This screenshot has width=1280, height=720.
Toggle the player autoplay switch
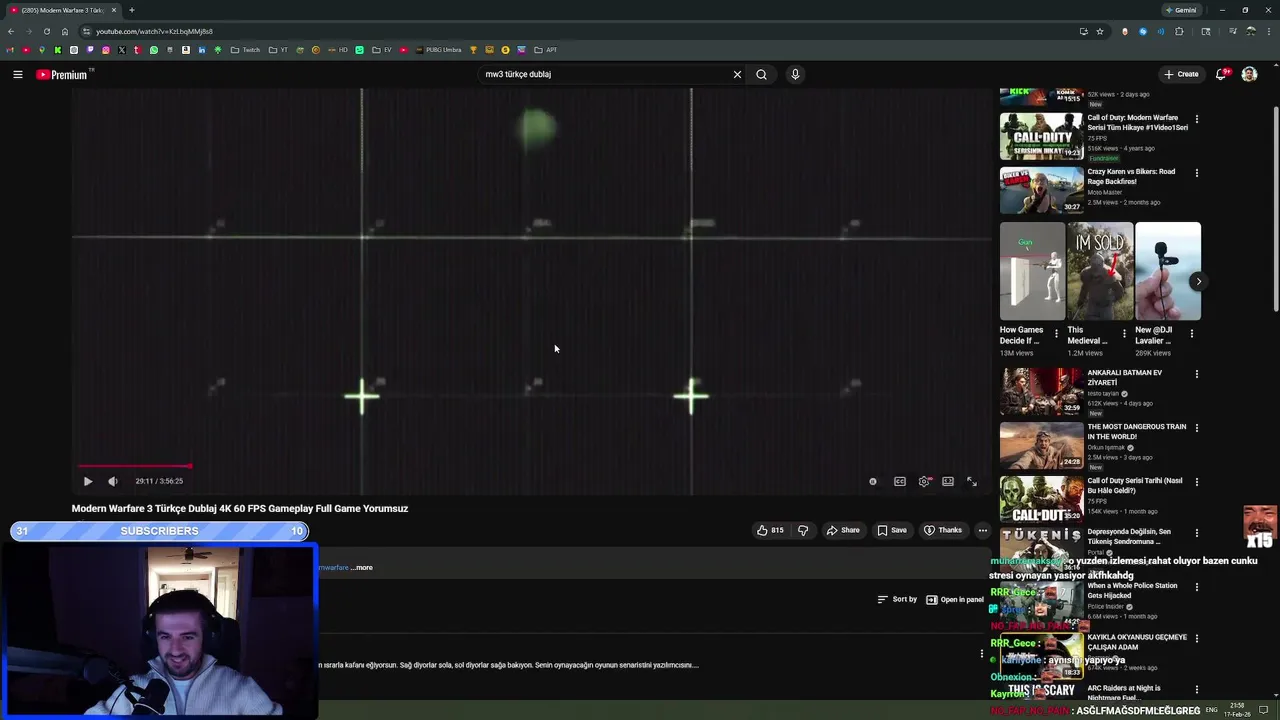click(x=873, y=481)
